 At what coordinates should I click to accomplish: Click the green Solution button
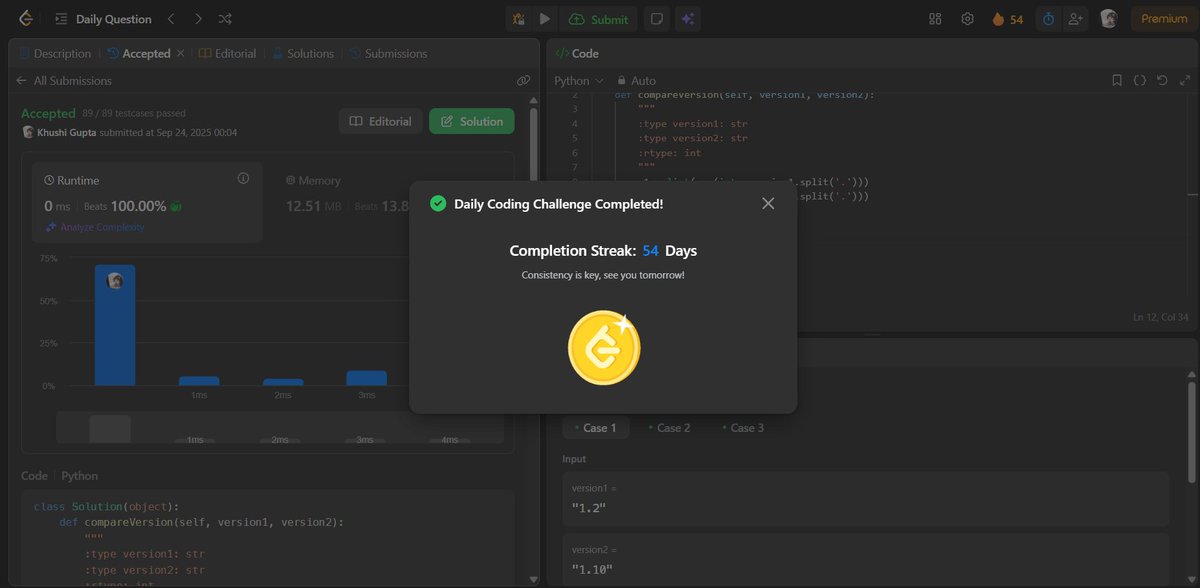(472, 121)
